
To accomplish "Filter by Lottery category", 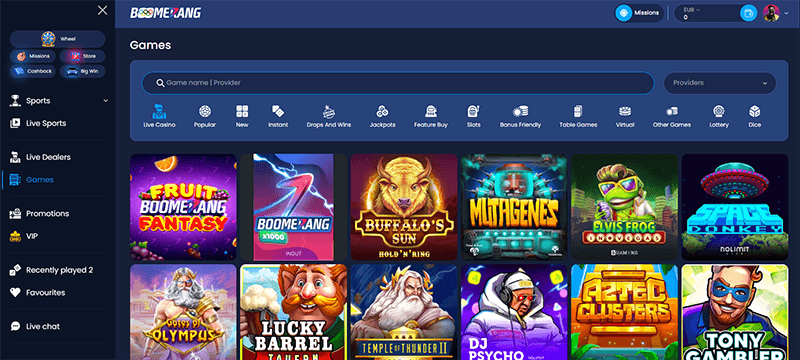I will pos(719,116).
